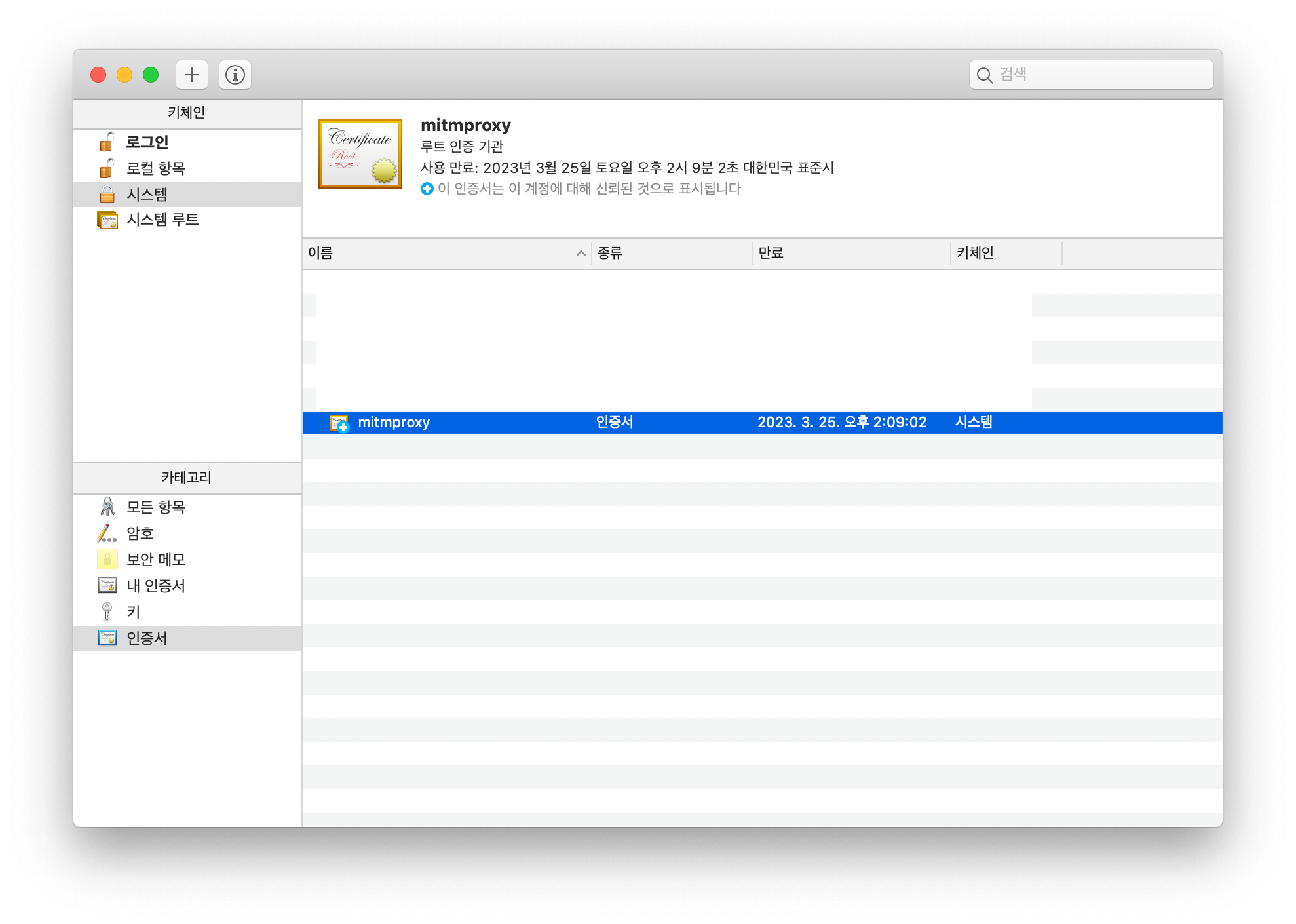1296x924 pixels.
Task: Click the unlocked padlock icon beside 로그인
Action: pos(107,142)
